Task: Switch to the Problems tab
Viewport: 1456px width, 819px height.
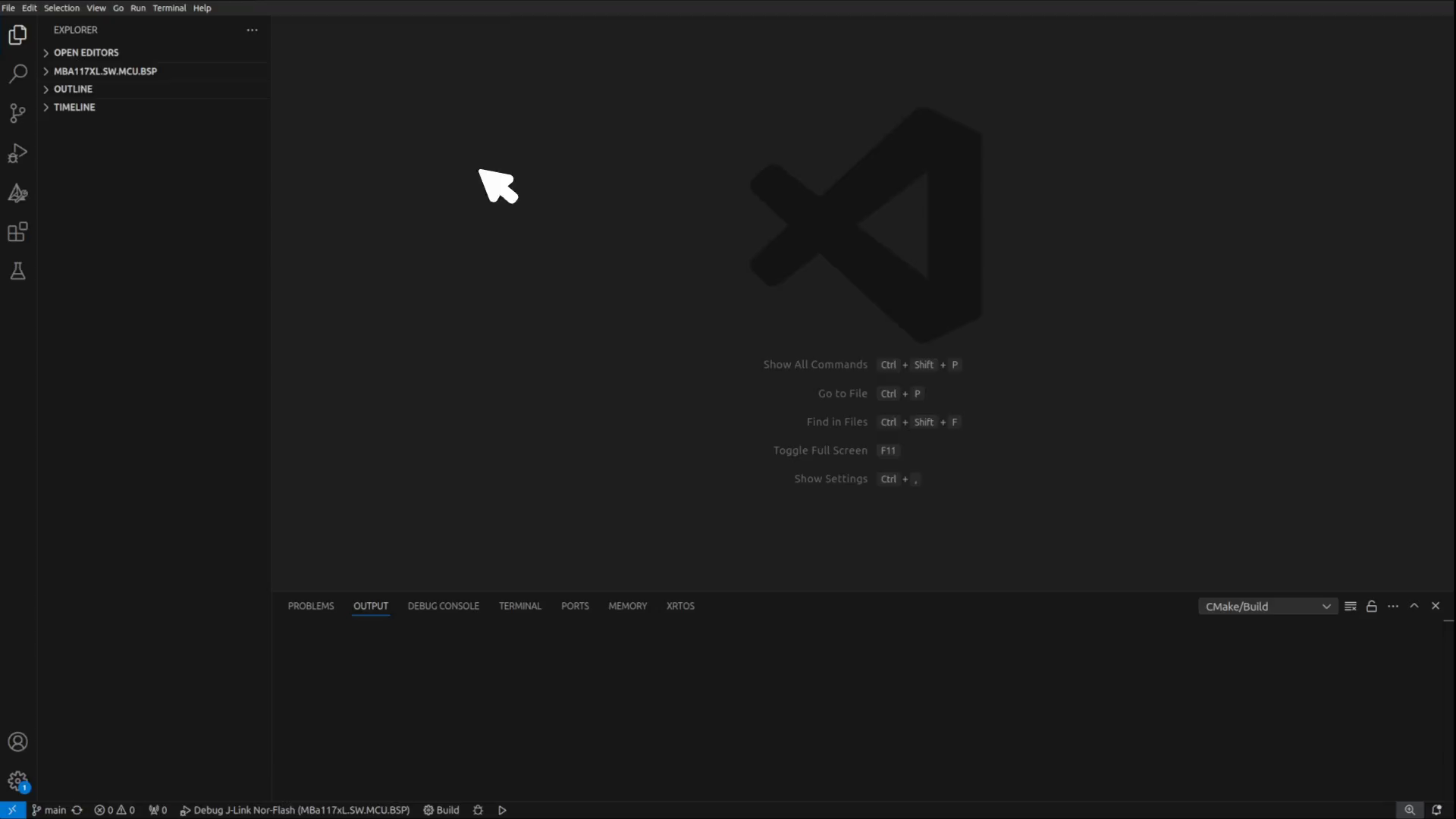Action: pos(311,606)
